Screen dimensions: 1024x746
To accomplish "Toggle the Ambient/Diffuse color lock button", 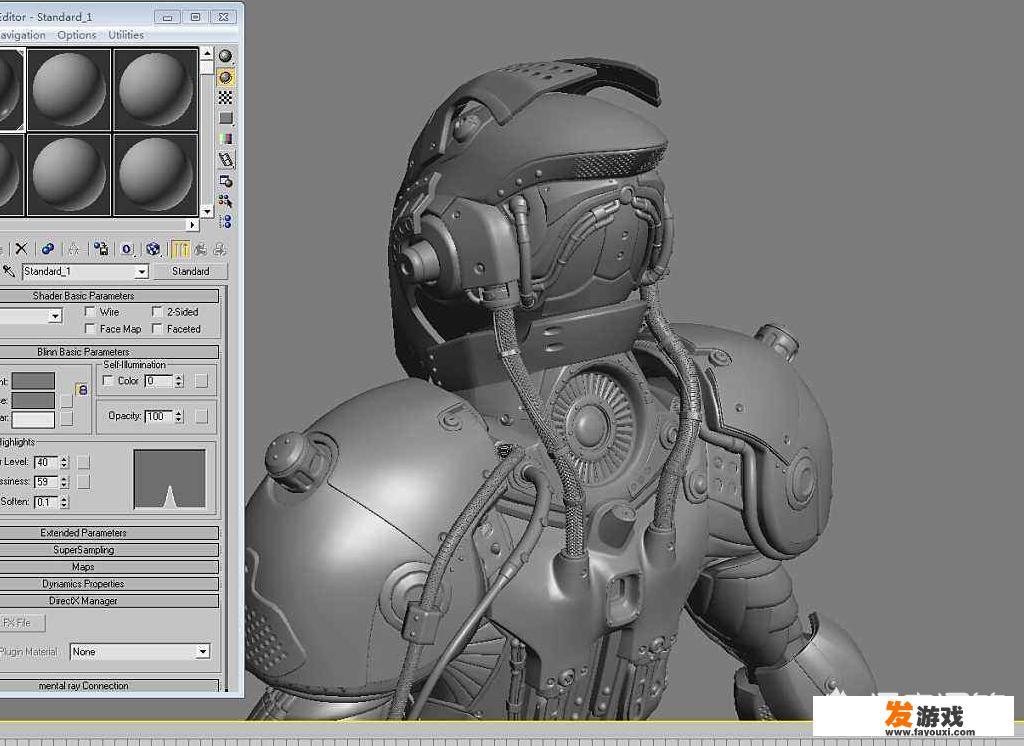I will pos(82,390).
